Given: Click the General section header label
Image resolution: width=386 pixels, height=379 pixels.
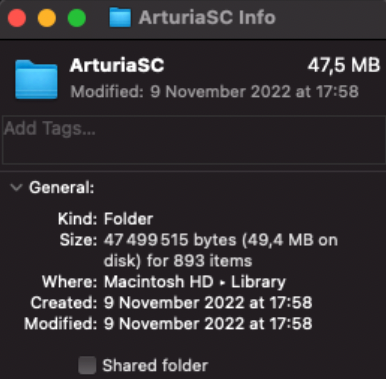Looking at the screenshot, I should click(62, 187).
